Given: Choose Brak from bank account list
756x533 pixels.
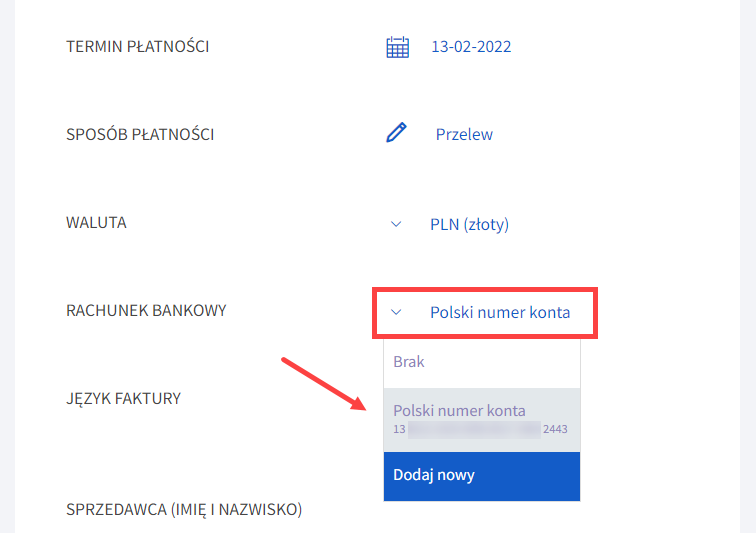Looking at the screenshot, I should (482, 362).
